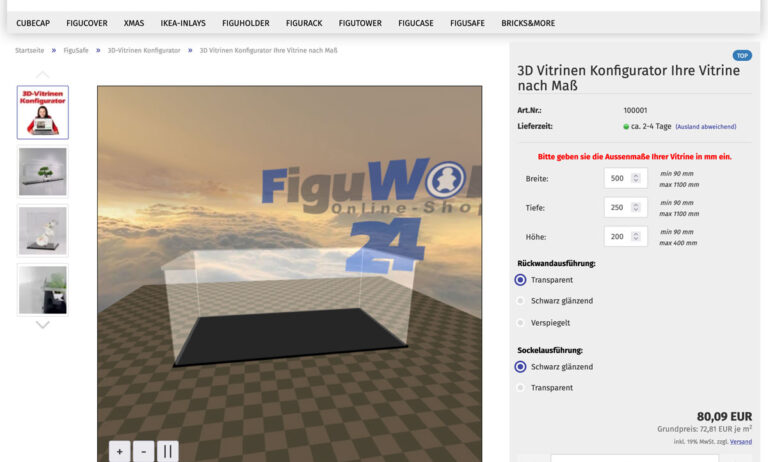Choose Verspiegelt back wall option
Screen dimensions: 768x462
coord(520,323)
